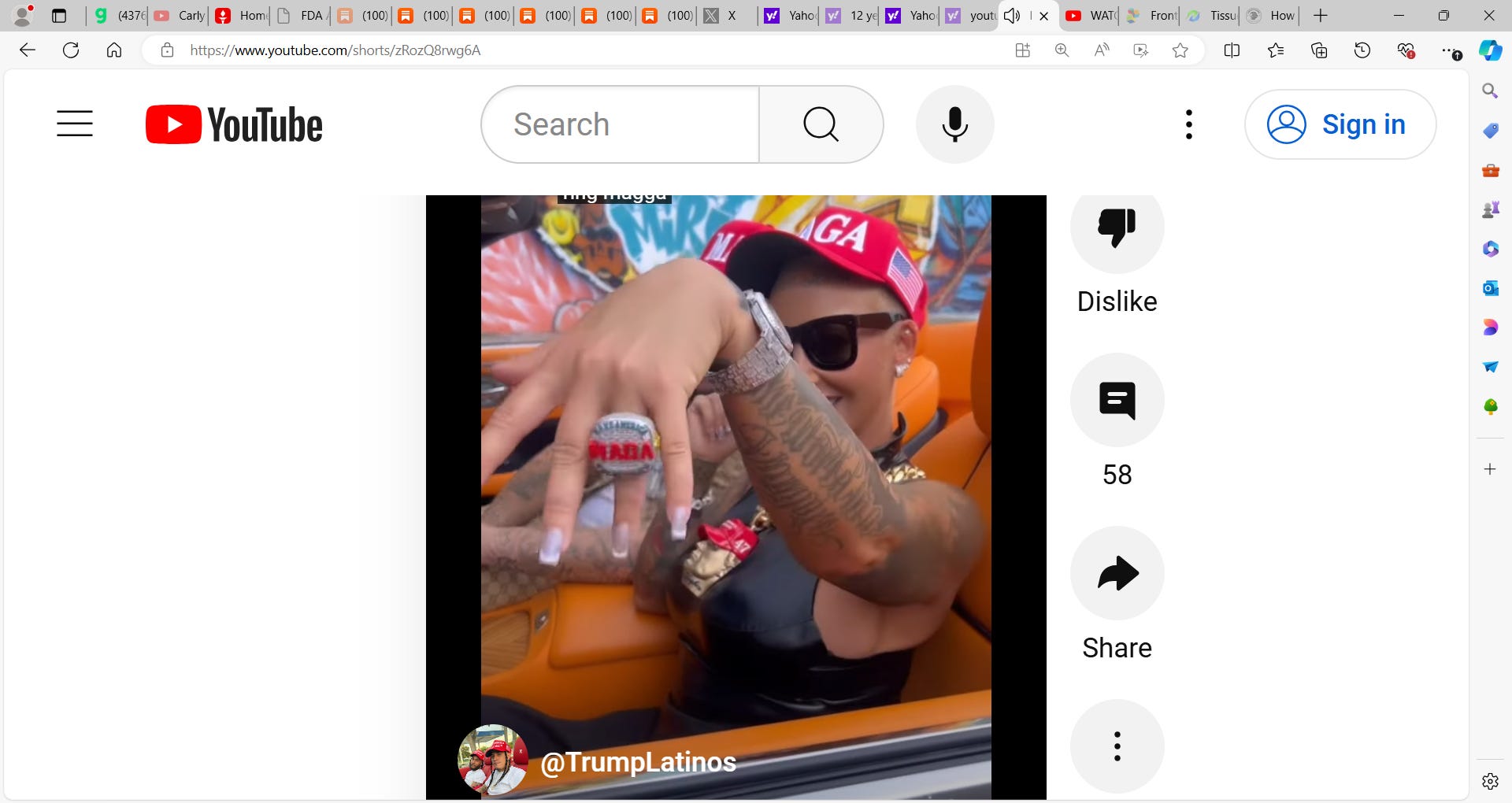
Task: Switch to the Carly tab
Action: 180,16
